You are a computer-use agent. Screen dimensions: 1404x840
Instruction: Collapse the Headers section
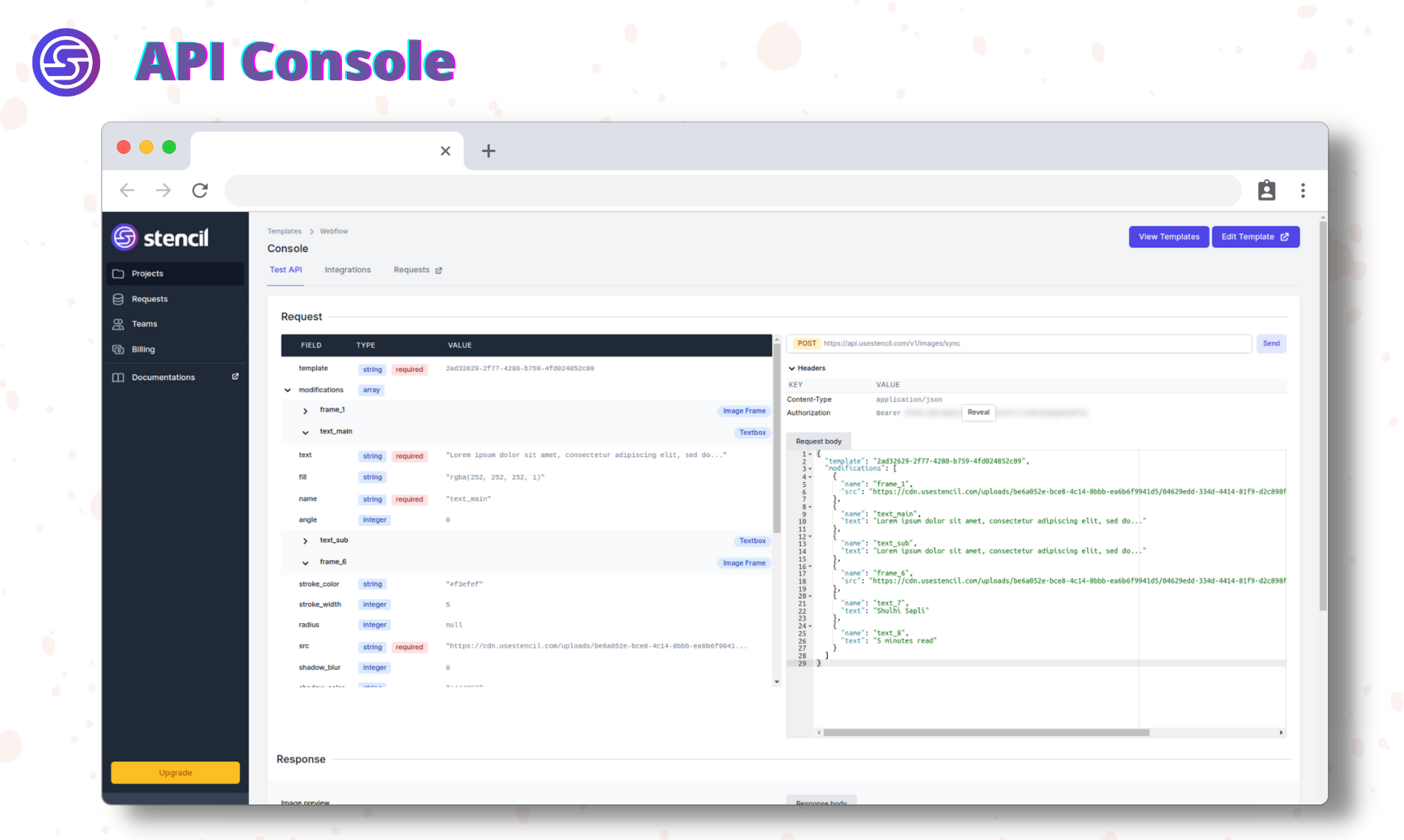pos(792,368)
